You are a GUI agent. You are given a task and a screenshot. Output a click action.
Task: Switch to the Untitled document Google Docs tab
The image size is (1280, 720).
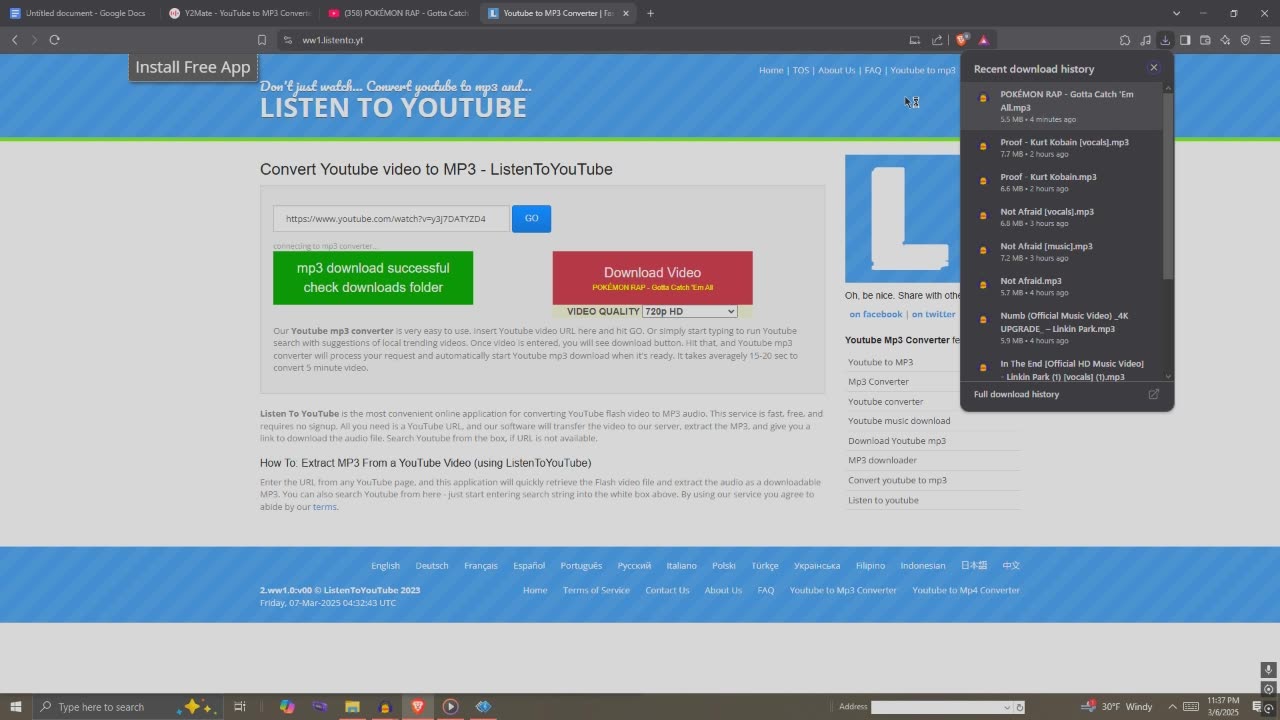point(78,13)
